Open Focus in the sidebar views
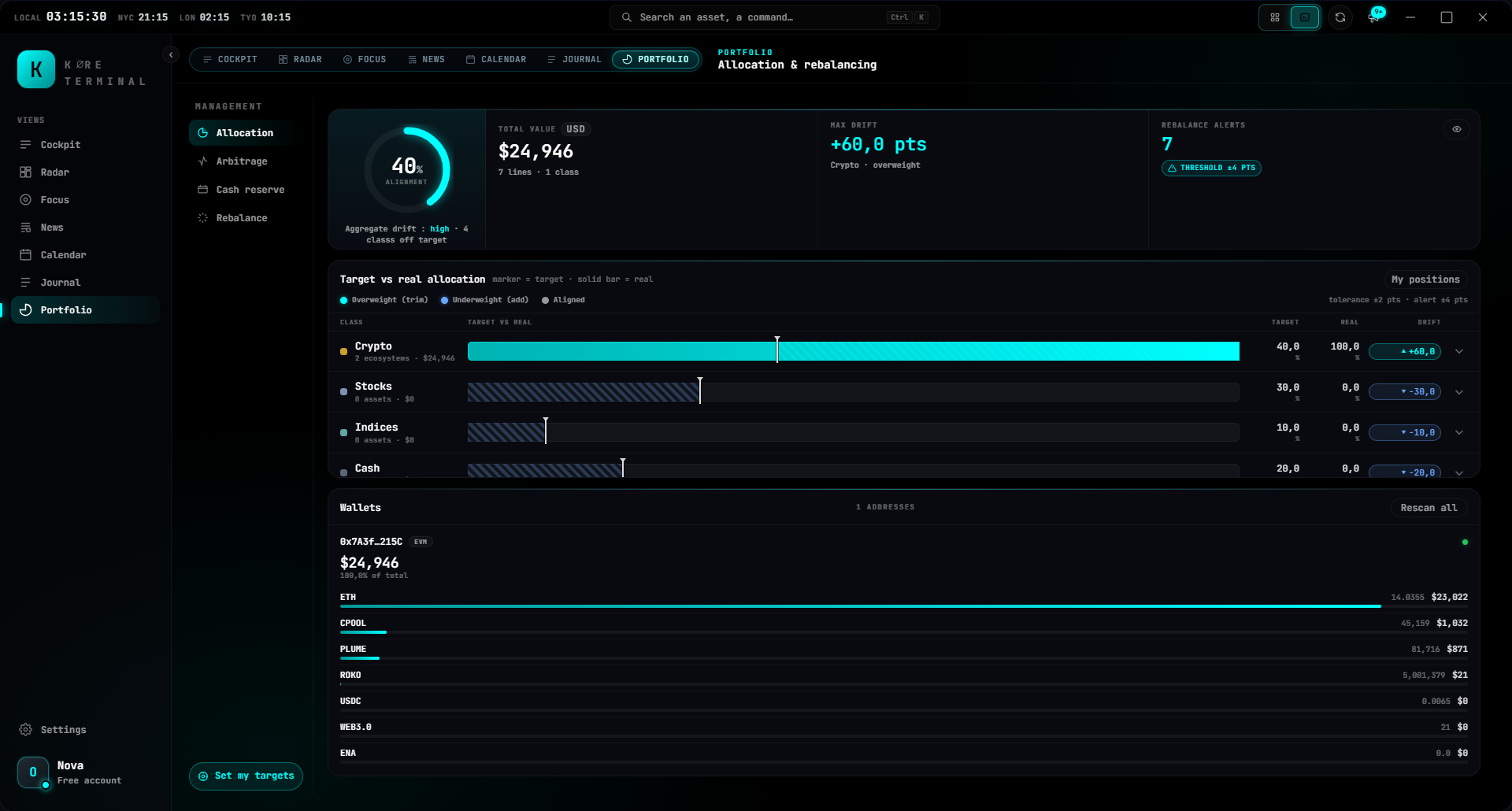 click(85, 200)
